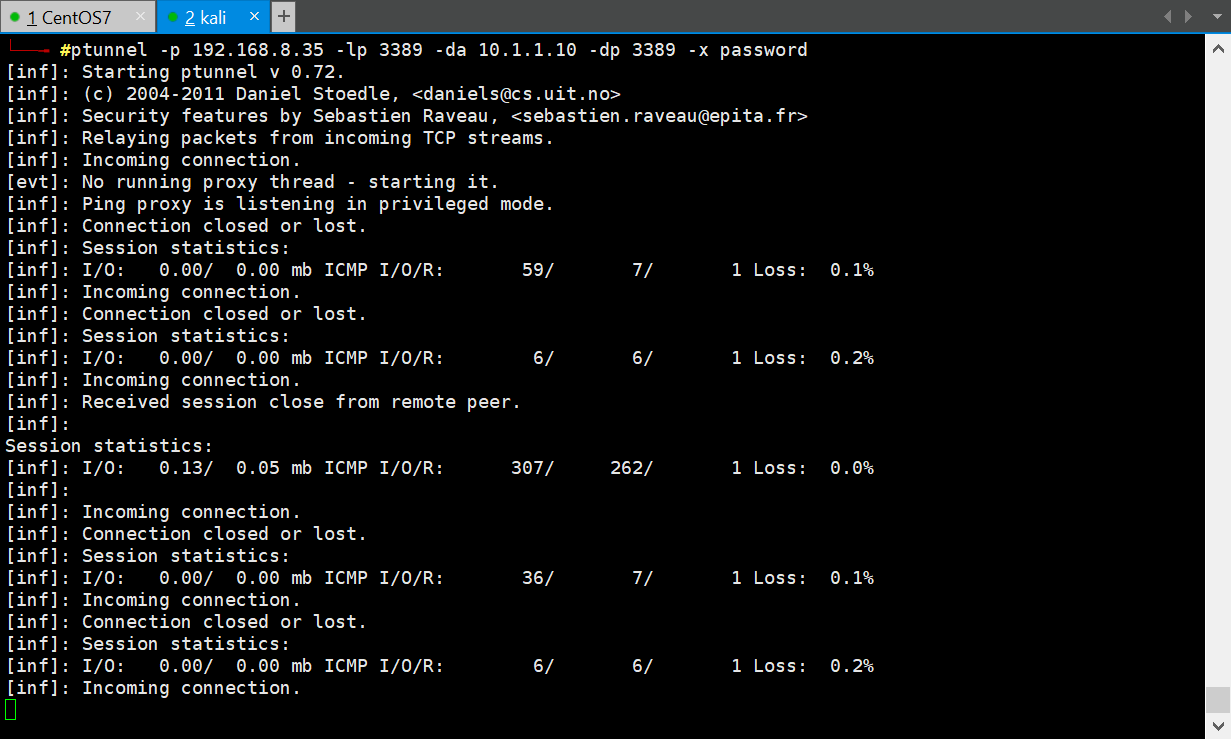
Task: Click 'Relaying packets from incoming TCP streams.' line
Action: click(318, 138)
